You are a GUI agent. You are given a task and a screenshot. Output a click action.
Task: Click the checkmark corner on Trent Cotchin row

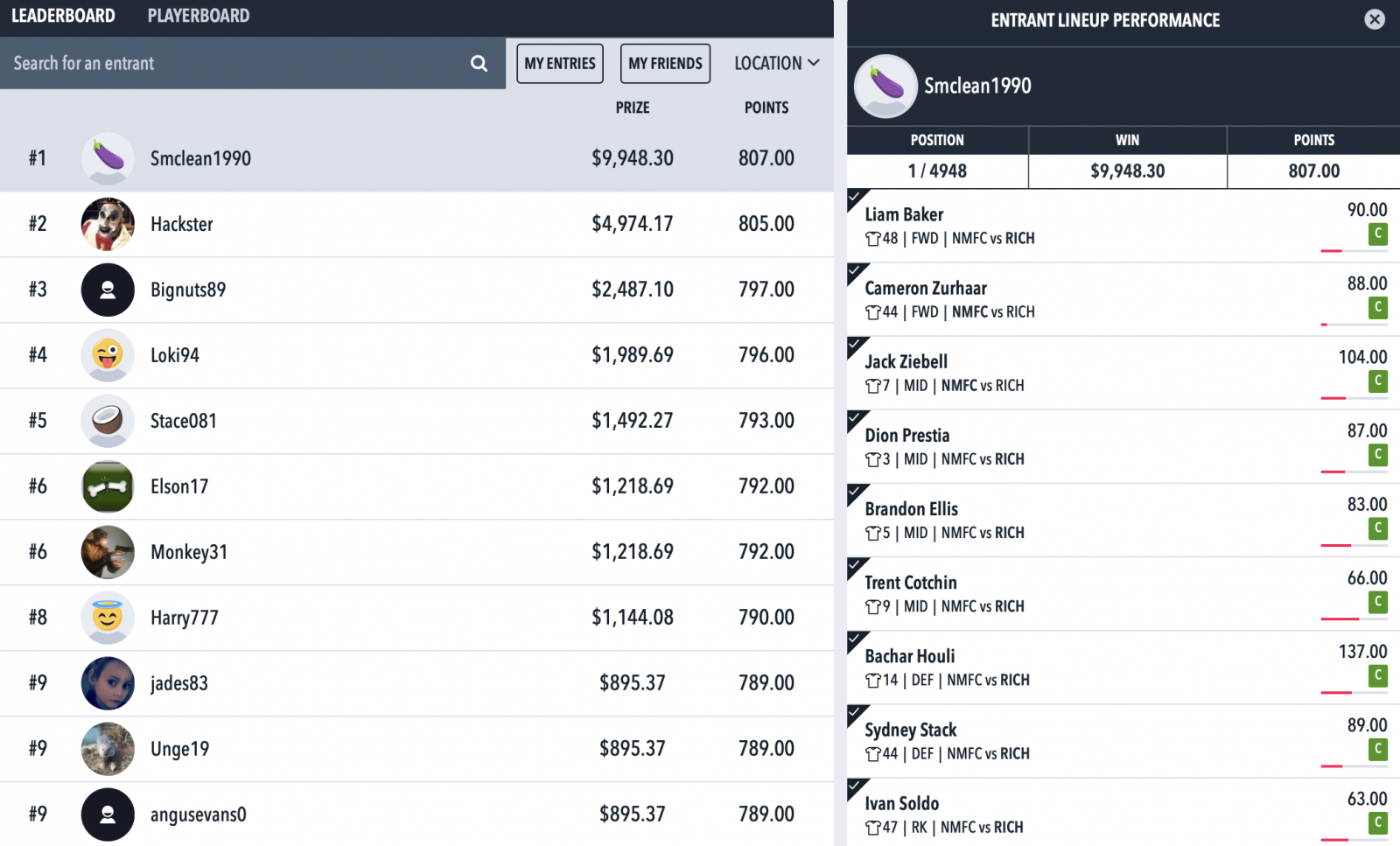[857, 567]
